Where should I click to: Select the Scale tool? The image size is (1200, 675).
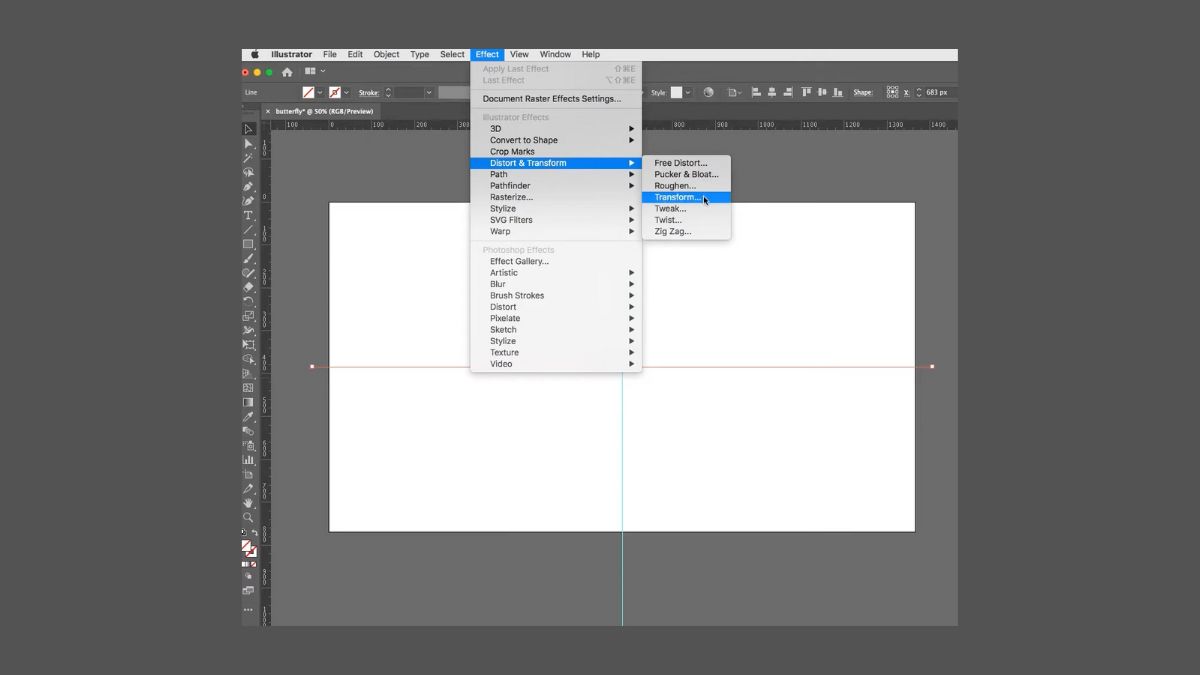pyautogui.click(x=248, y=316)
